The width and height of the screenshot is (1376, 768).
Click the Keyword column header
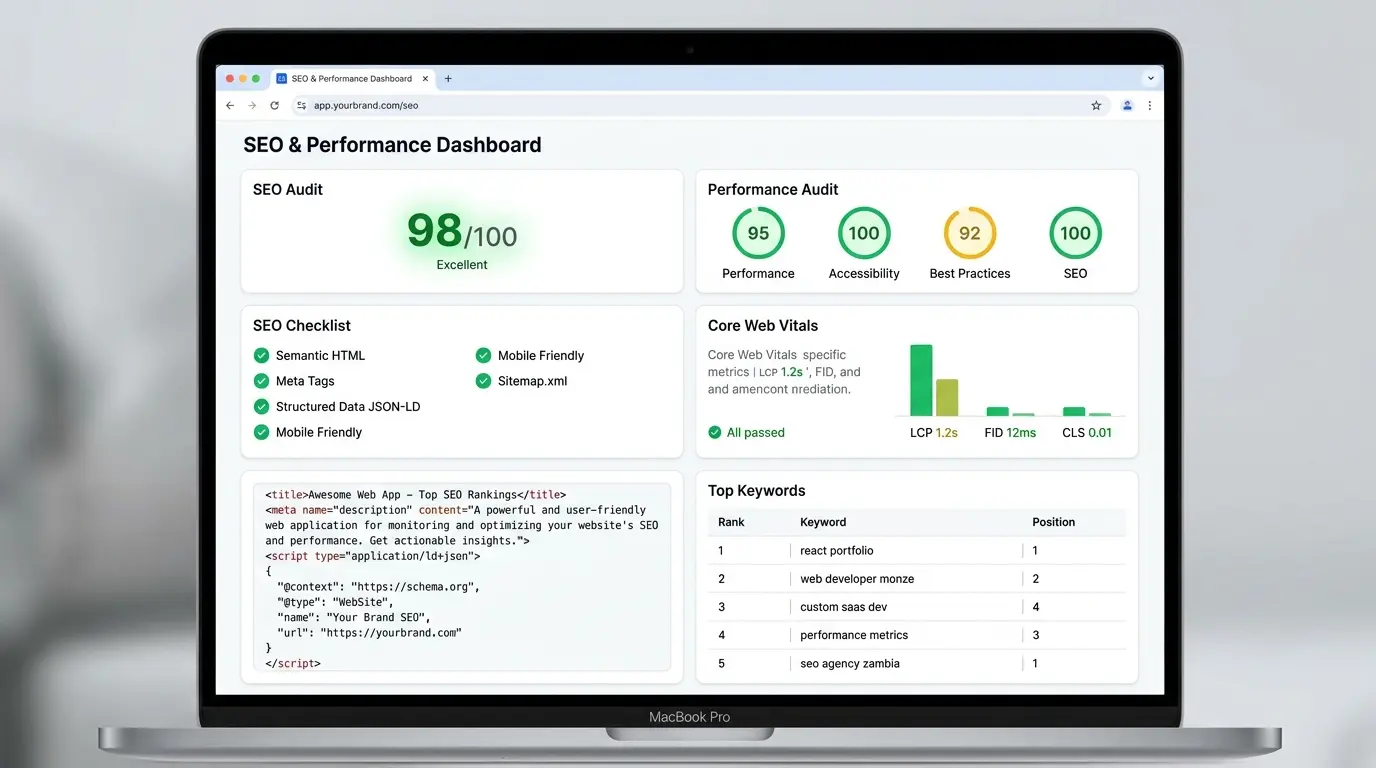(x=823, y=522)
